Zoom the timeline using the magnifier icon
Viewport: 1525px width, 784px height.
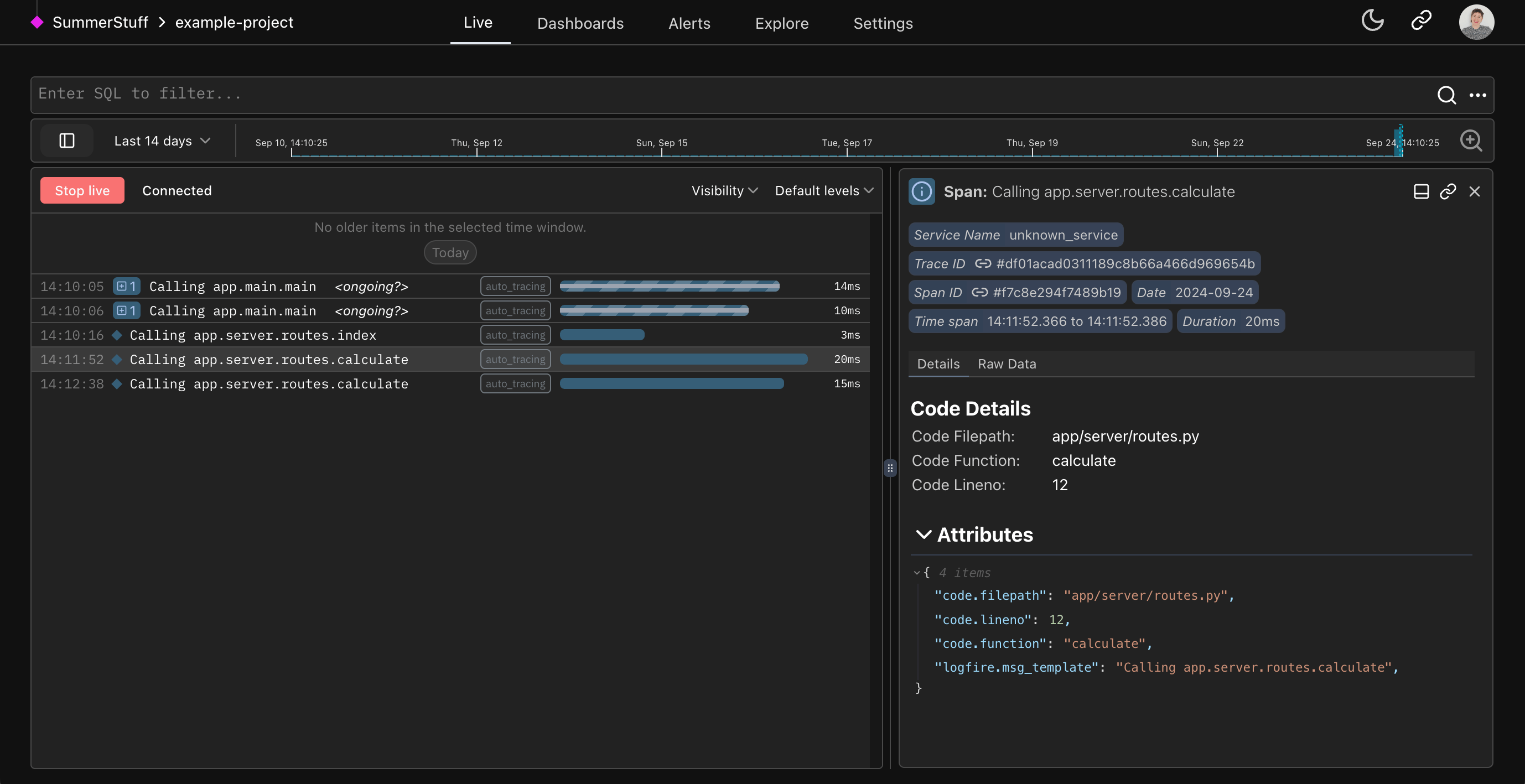[x=1471, y=141]
